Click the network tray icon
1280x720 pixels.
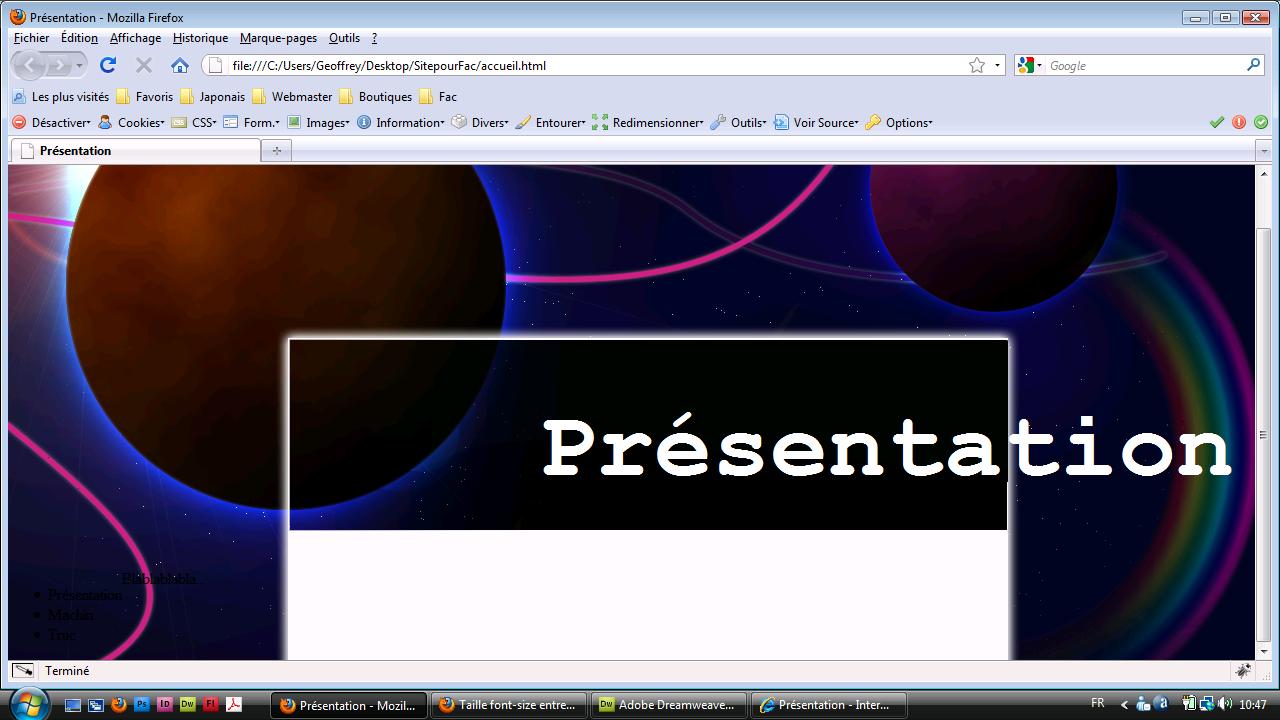[x=1207, y=704]
